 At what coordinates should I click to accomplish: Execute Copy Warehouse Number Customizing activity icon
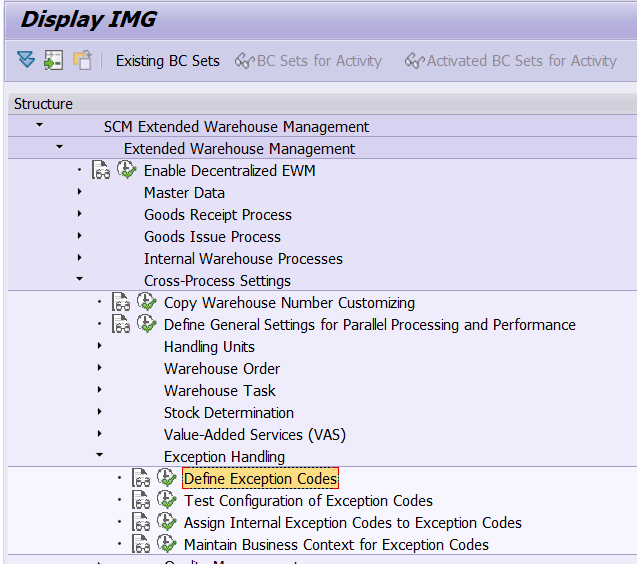click(x=147, y=302)
